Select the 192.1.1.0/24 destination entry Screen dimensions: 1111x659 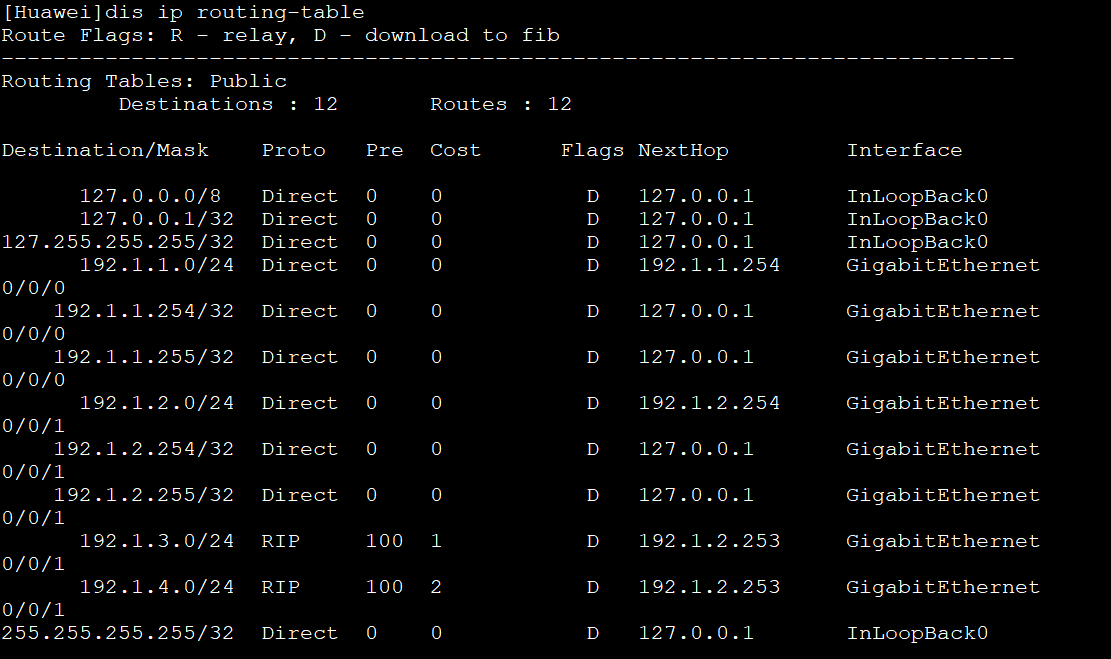(156, 266)
